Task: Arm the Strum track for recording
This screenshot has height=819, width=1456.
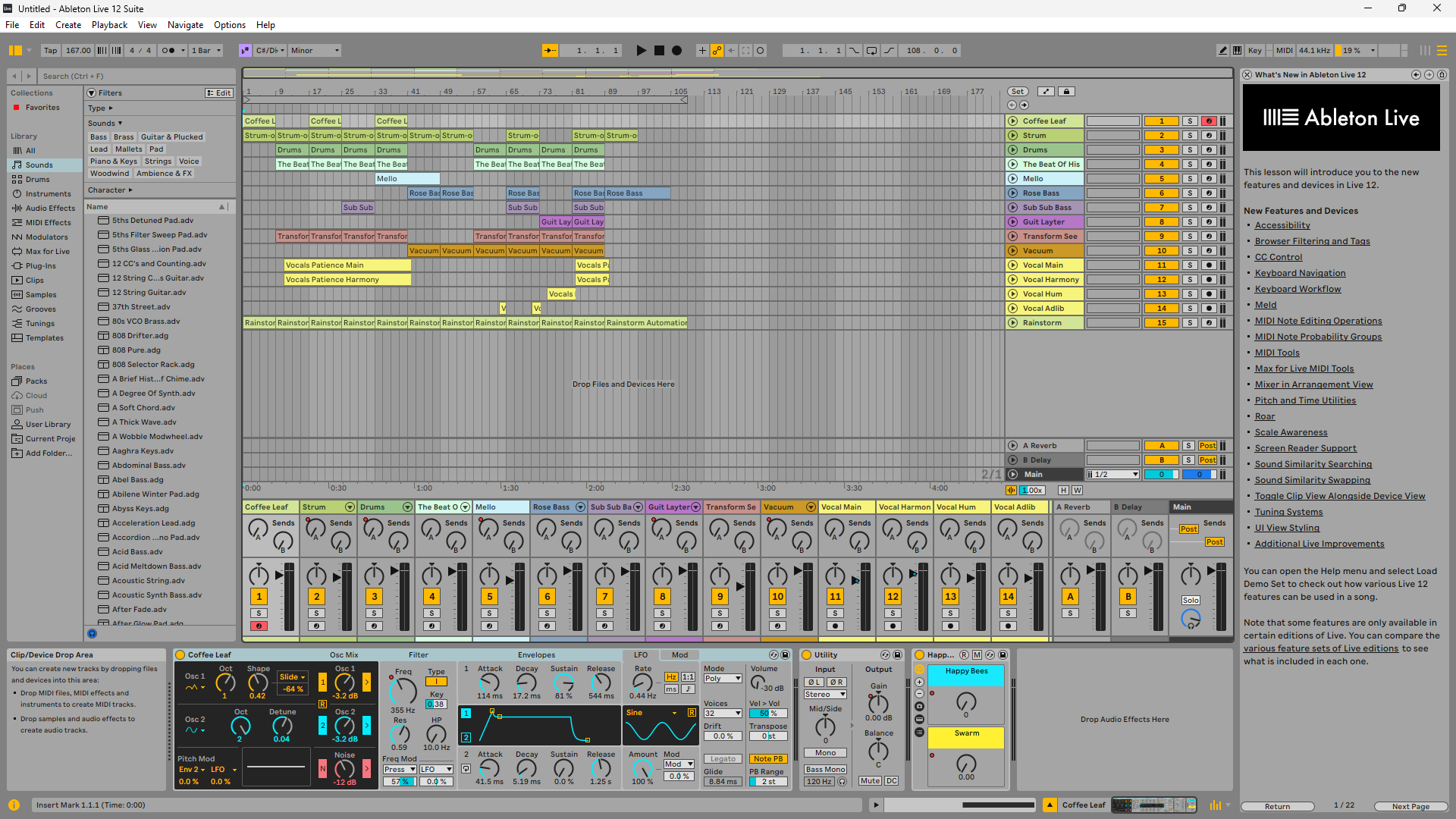Action: (x=1209, y=136)
